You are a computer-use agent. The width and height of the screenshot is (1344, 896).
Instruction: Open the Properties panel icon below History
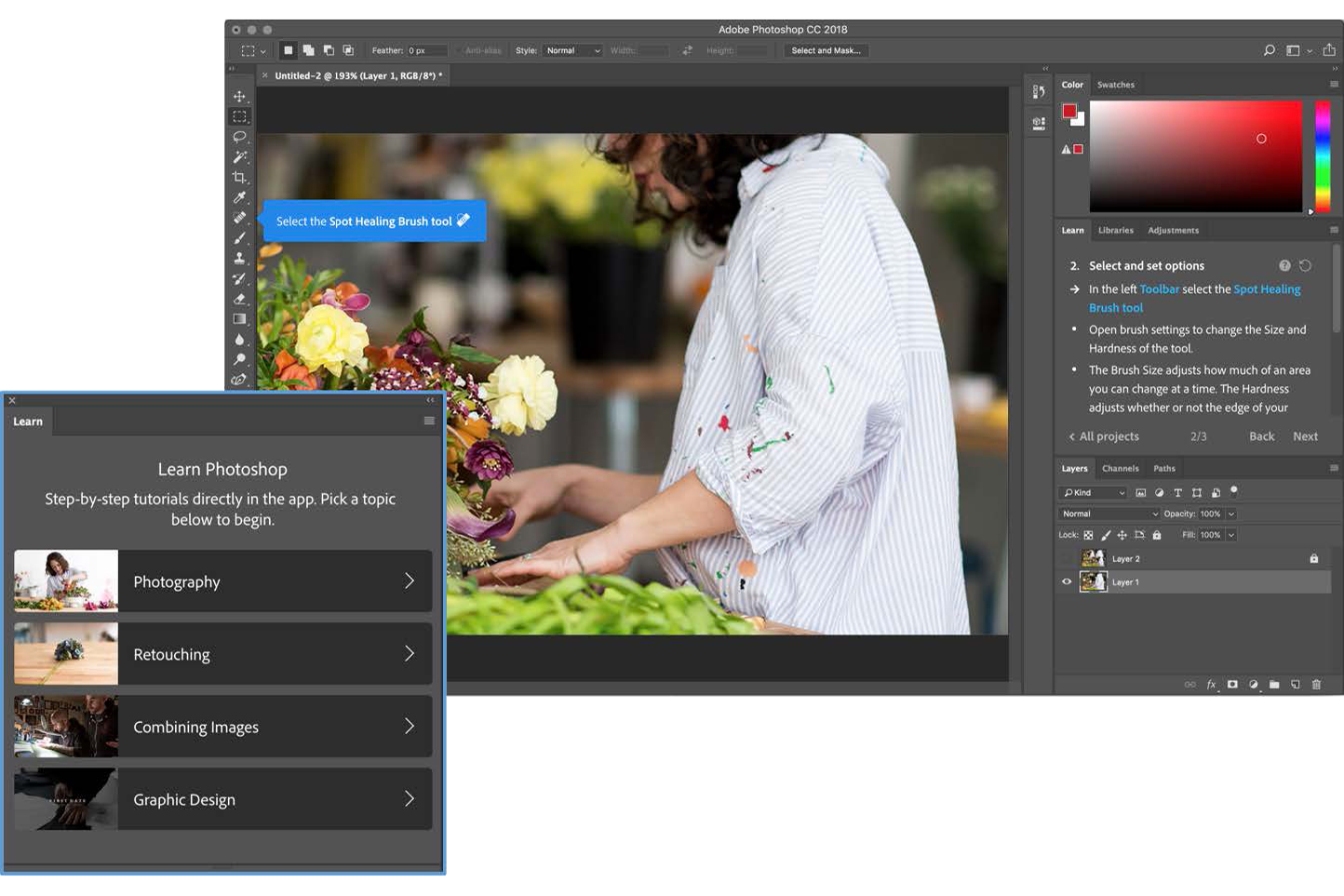pyautogui.click(x=1039, y=123)
